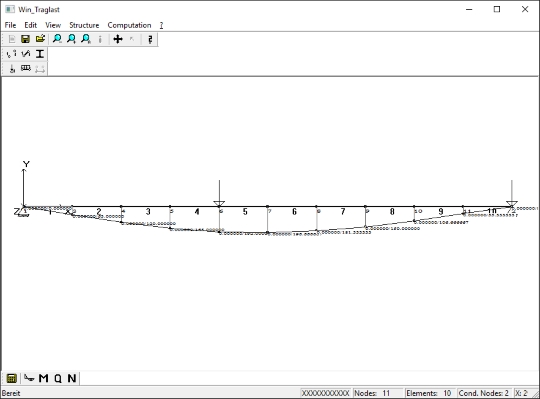Image resolution: width=540 pixels, height=399 pixels.
Task: Open the File menu
Action: 10,25
